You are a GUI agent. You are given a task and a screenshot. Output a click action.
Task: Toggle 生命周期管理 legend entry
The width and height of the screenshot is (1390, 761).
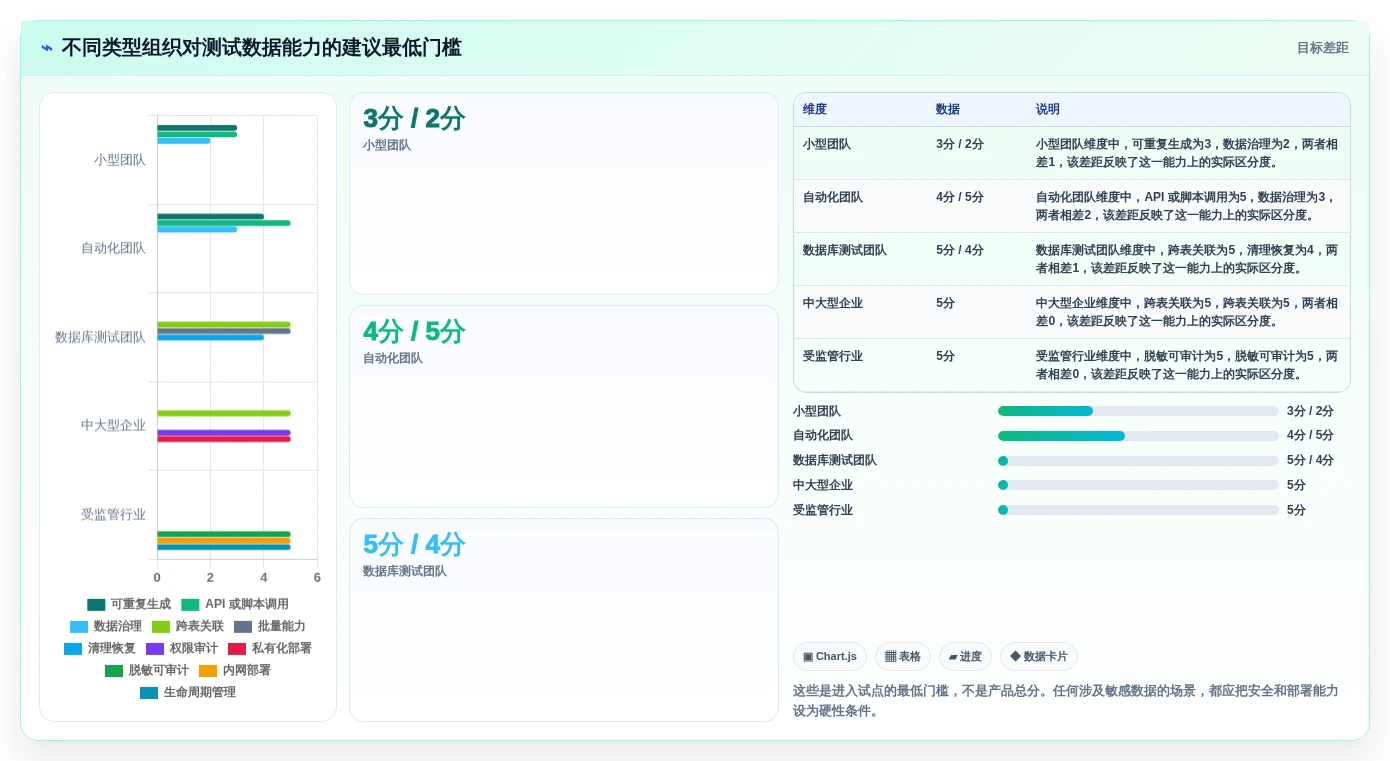coord(188,692)
